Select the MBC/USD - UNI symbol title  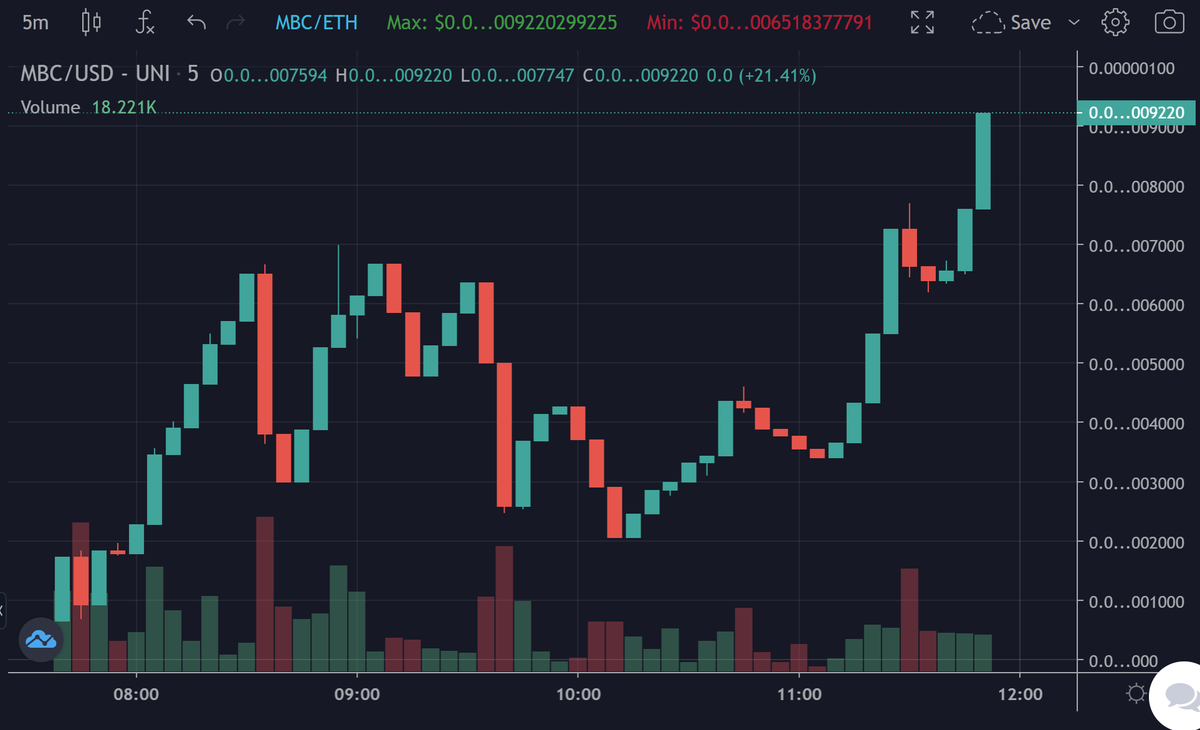[95, 74]
